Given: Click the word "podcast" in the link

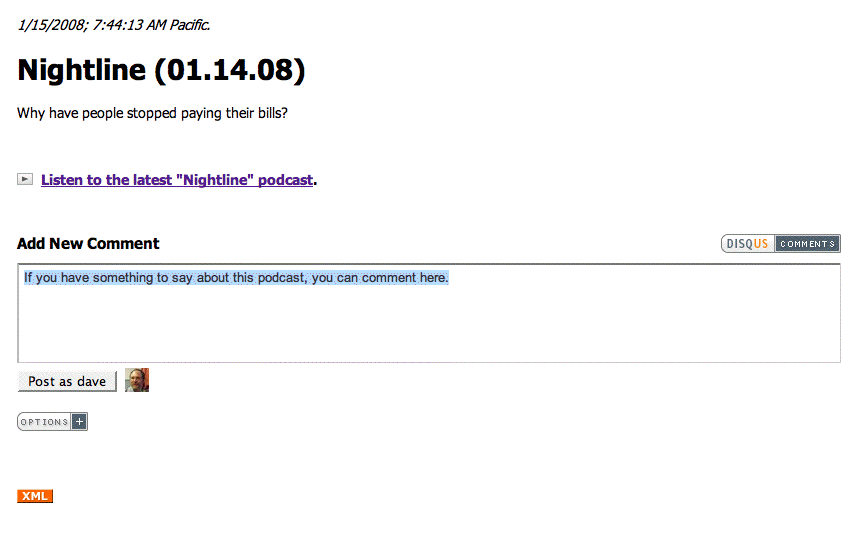Looking at the screenshot, I should click(x=285, y=180).
